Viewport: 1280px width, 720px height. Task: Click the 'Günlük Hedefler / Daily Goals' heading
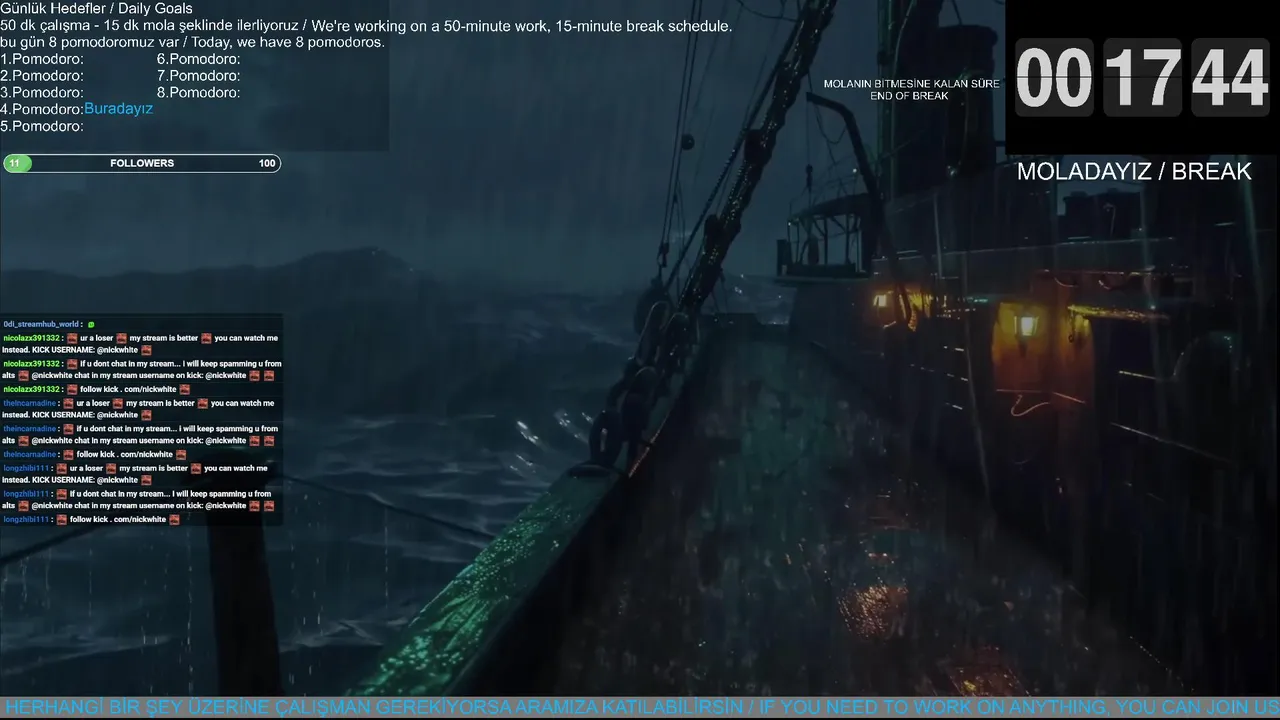pos(96,8)
